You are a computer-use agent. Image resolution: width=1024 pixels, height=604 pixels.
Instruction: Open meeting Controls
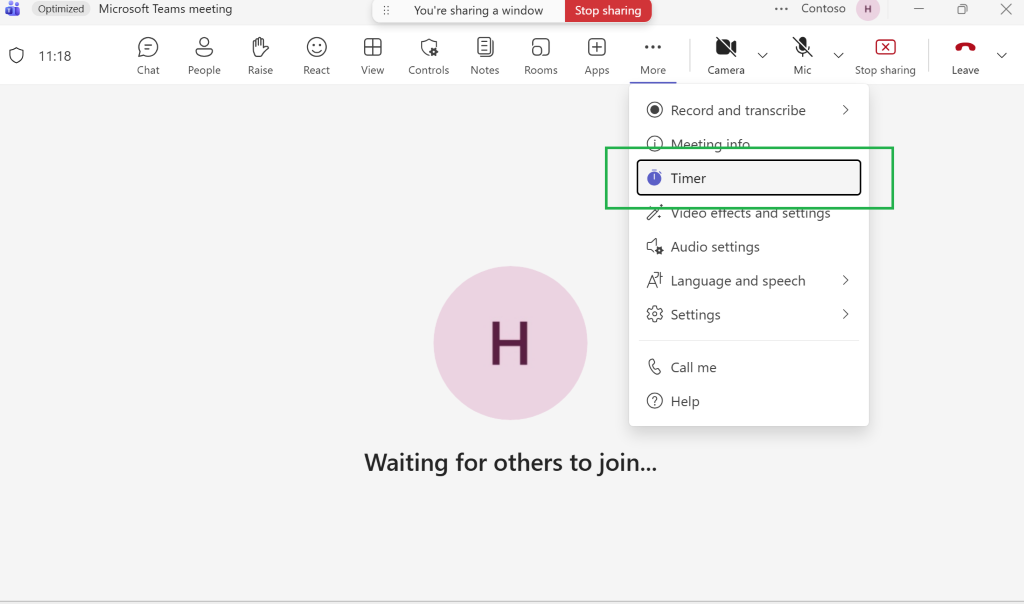pos(428,56)
